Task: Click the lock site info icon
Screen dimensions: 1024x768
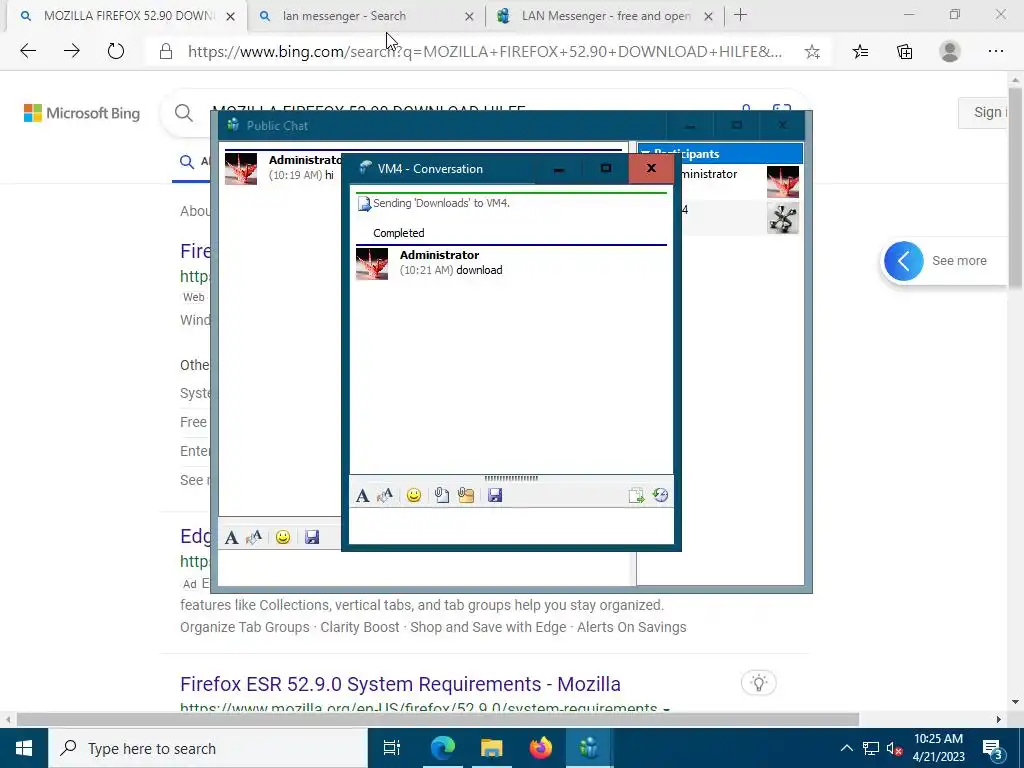Action: [166, 52]
